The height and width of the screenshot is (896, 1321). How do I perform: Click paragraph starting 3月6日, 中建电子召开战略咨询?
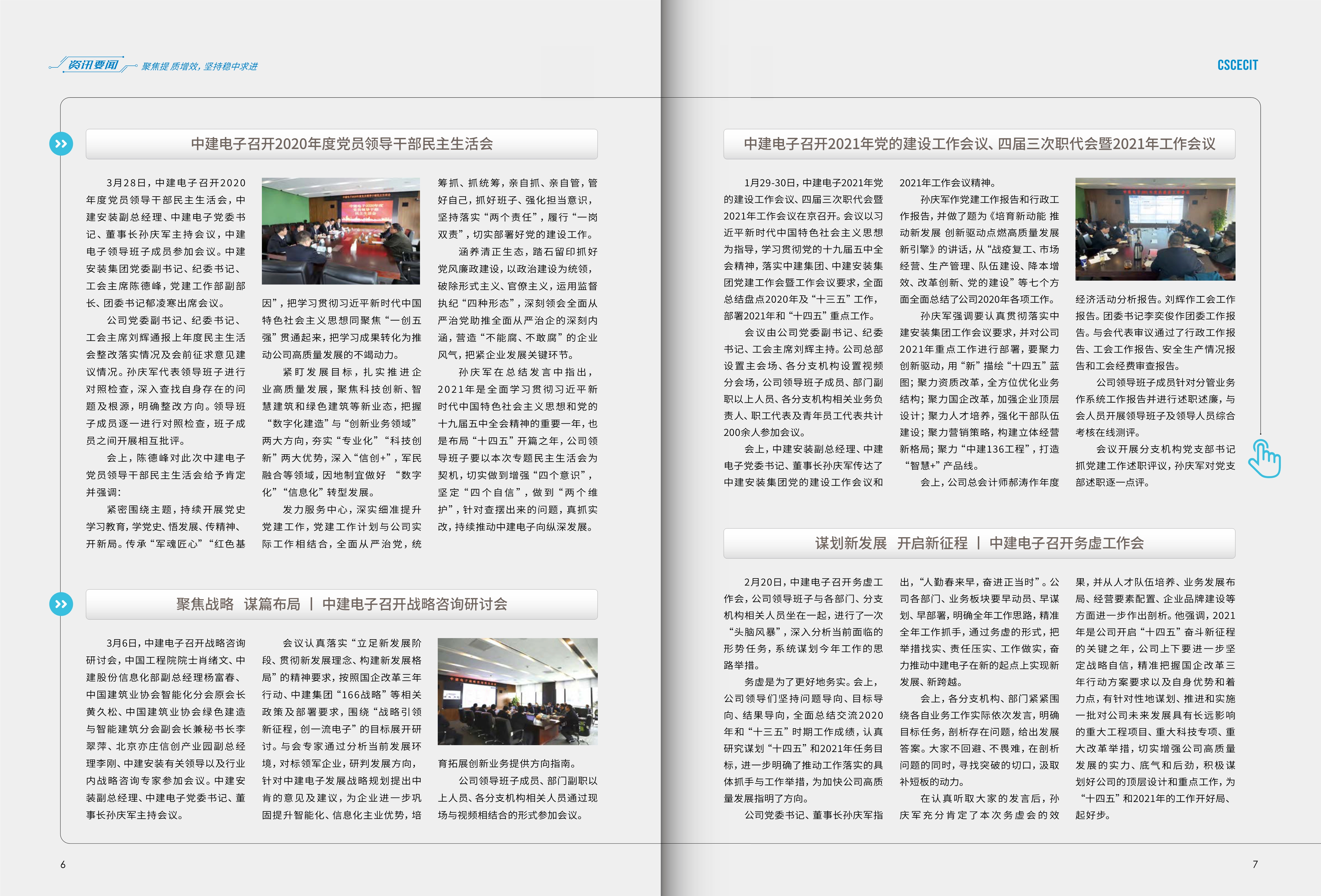pyautogui.click(x=166, y=729)
